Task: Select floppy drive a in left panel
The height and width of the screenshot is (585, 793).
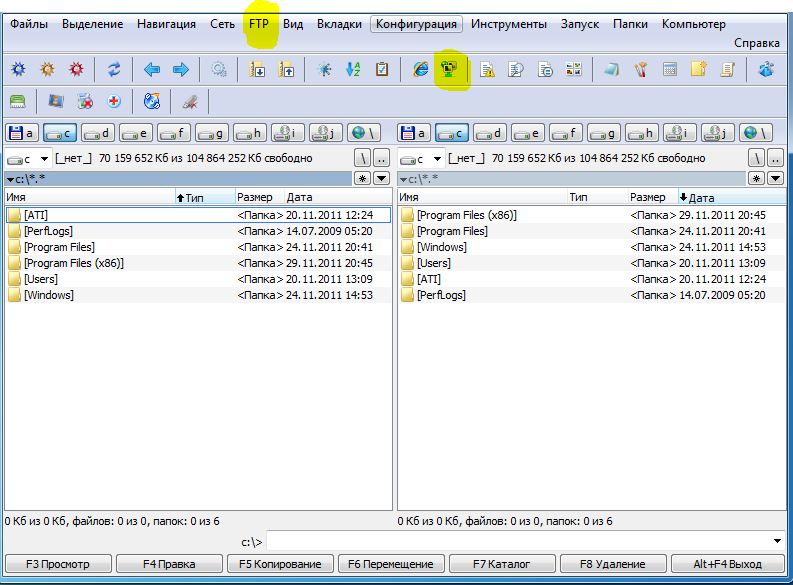Action: point(21,133)
